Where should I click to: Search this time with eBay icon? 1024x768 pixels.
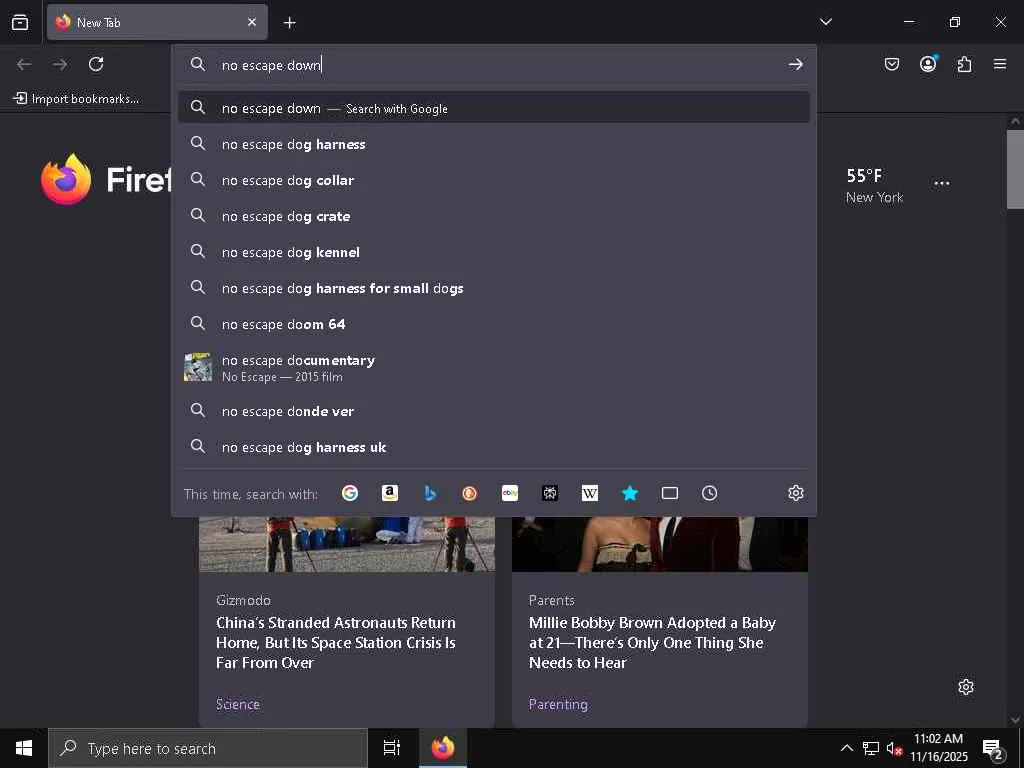point(510,493)
